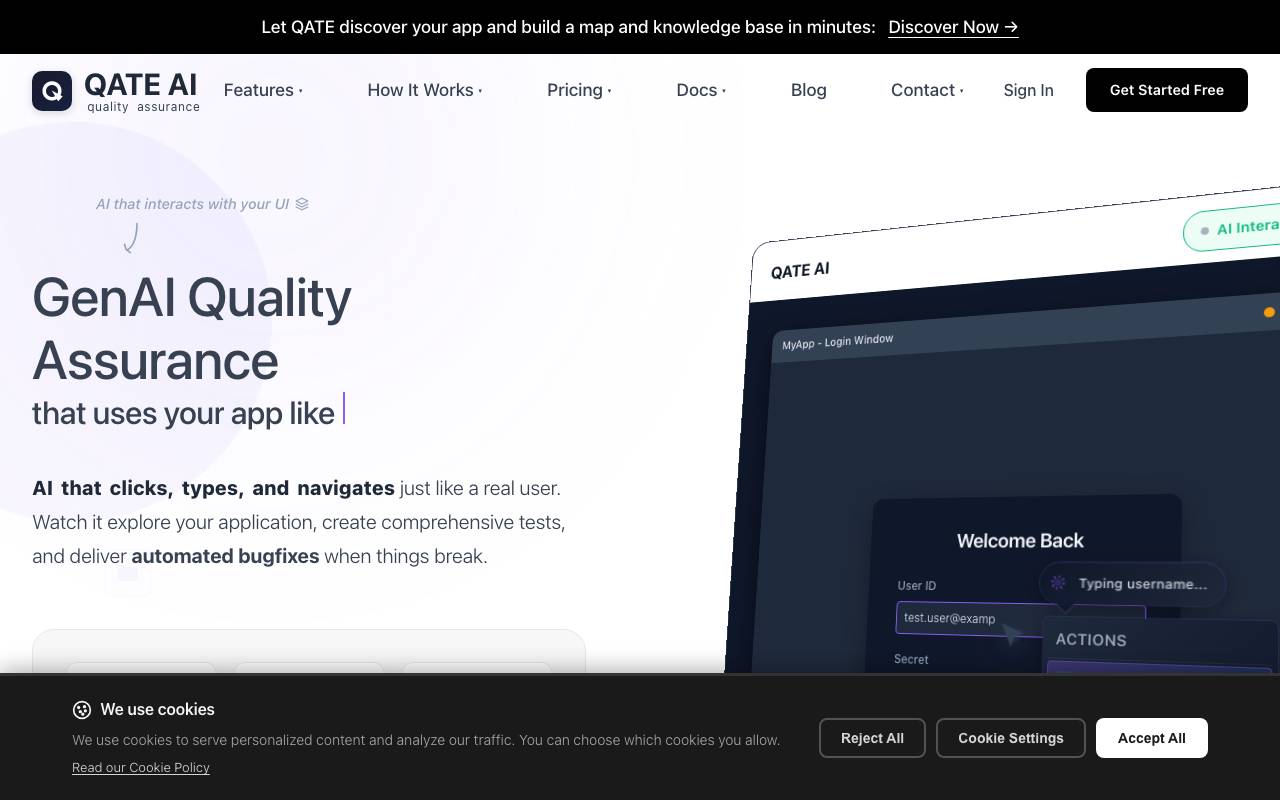Click the "automated bugfixes" bold text
This screenshot has width=1280, height=800.
tap(225, 556)
